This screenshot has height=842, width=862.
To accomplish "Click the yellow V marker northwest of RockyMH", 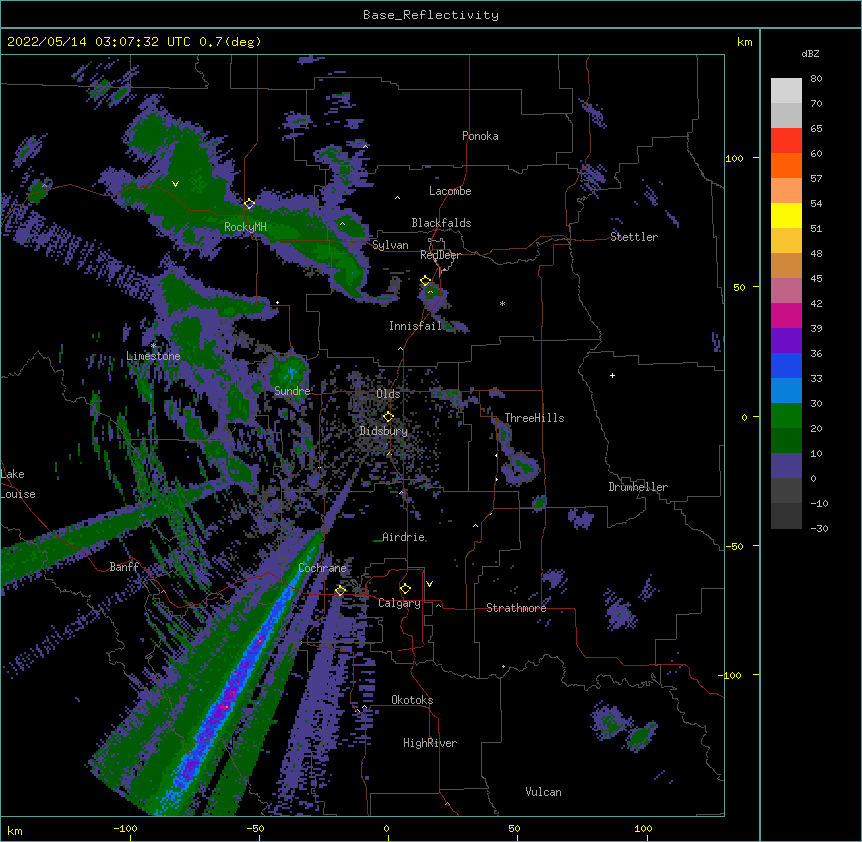I will 175,184.
